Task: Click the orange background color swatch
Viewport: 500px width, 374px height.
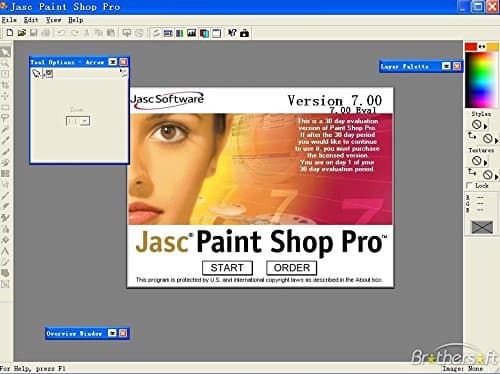Action: (493, 47)
